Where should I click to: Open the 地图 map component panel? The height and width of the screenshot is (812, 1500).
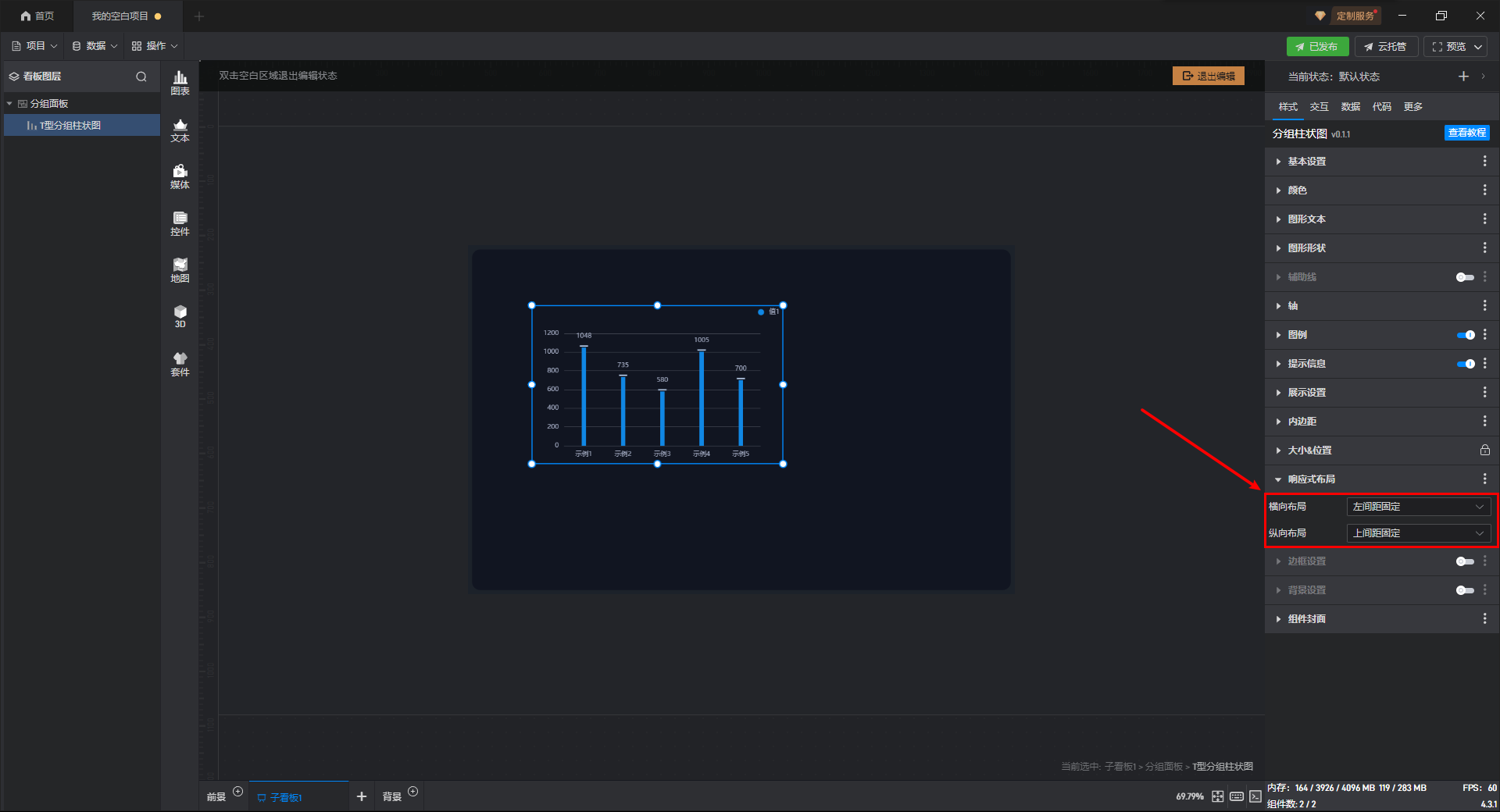(180, 270)
